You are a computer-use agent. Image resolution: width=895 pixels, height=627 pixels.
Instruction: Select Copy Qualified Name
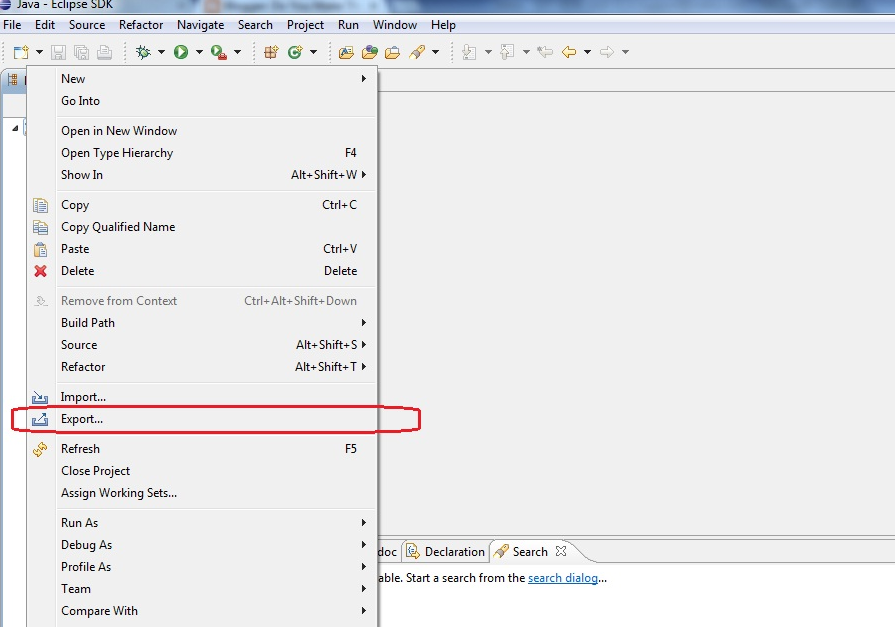point(201,227)
